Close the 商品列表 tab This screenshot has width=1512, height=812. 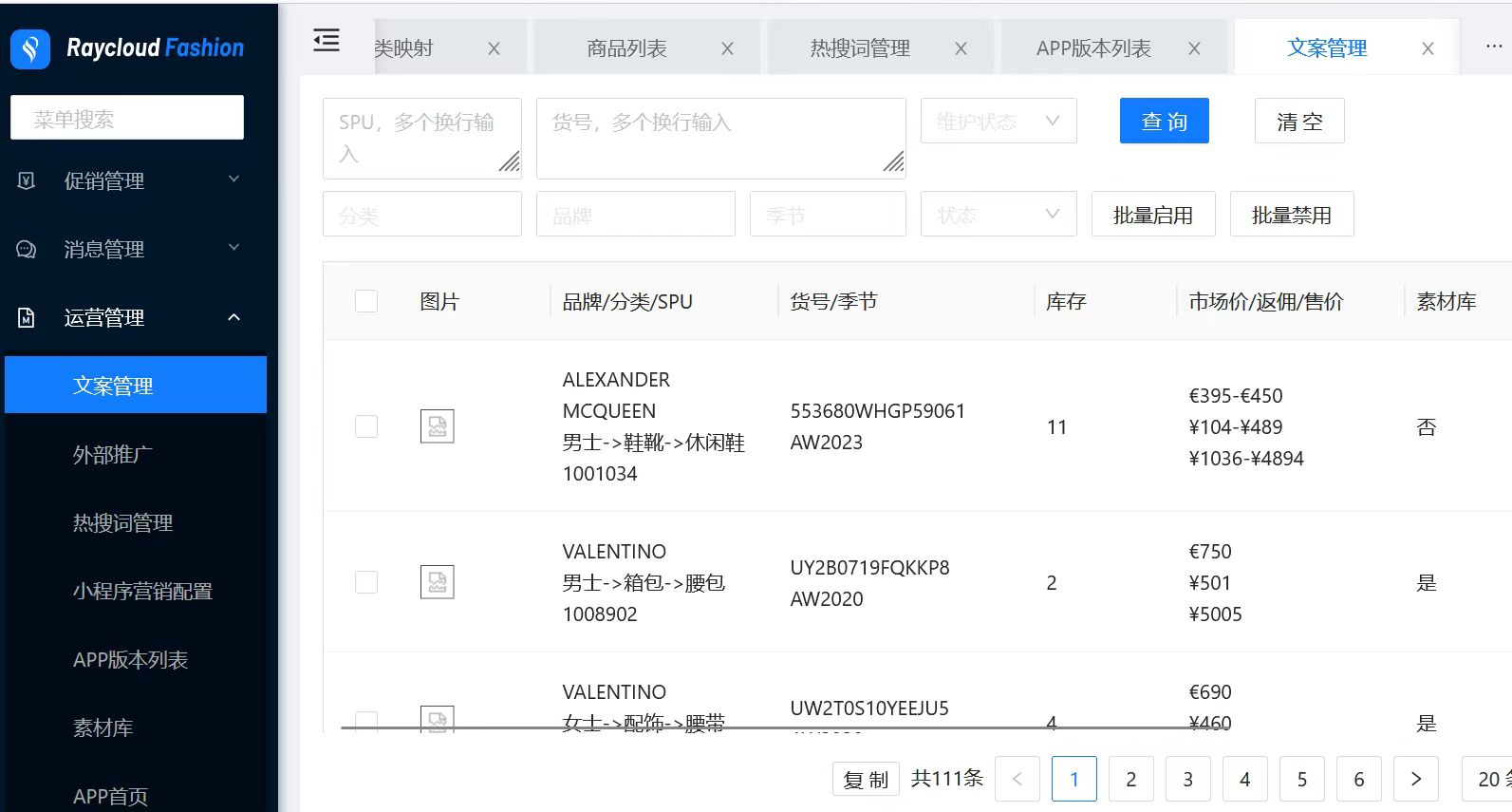click(x=727, y=48)
